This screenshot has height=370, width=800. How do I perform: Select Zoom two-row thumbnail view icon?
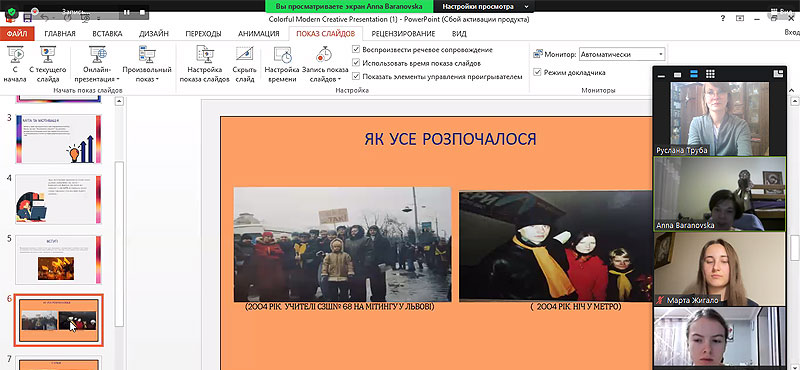pos(694,74)
